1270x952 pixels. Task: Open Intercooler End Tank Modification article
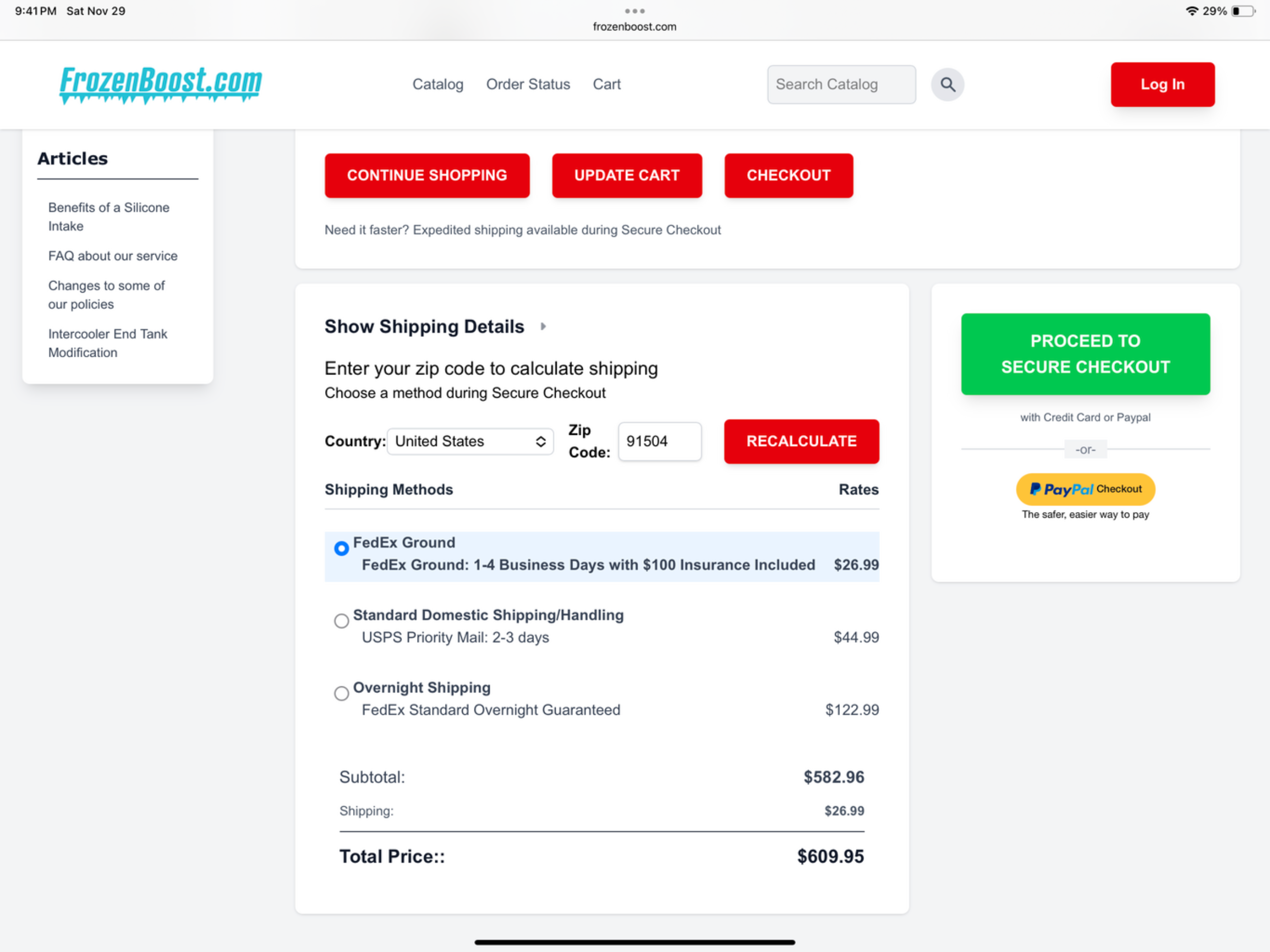point(107,343)
